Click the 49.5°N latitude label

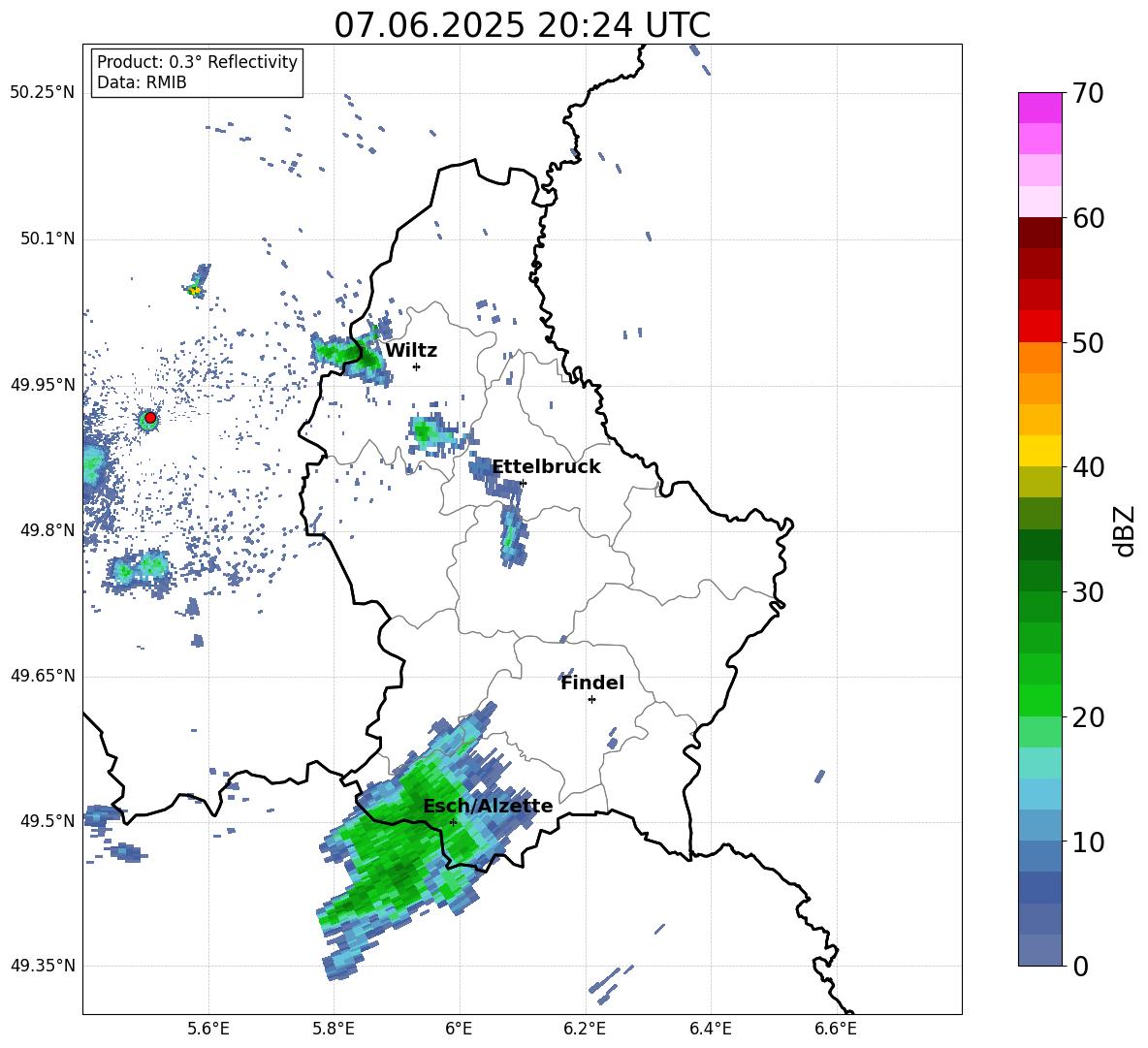click(x=48, y=821)
